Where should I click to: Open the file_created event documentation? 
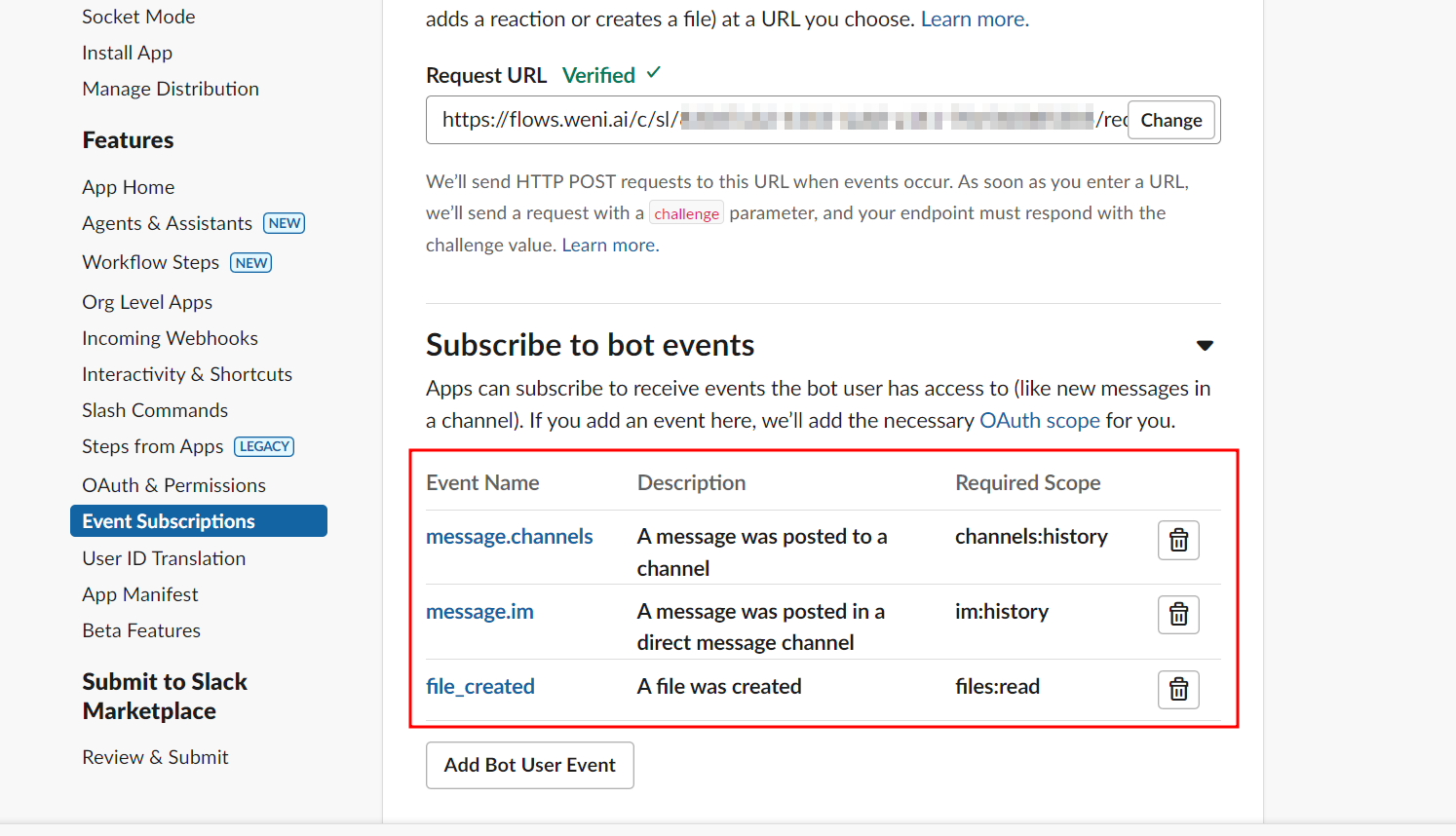click(479, 686)
